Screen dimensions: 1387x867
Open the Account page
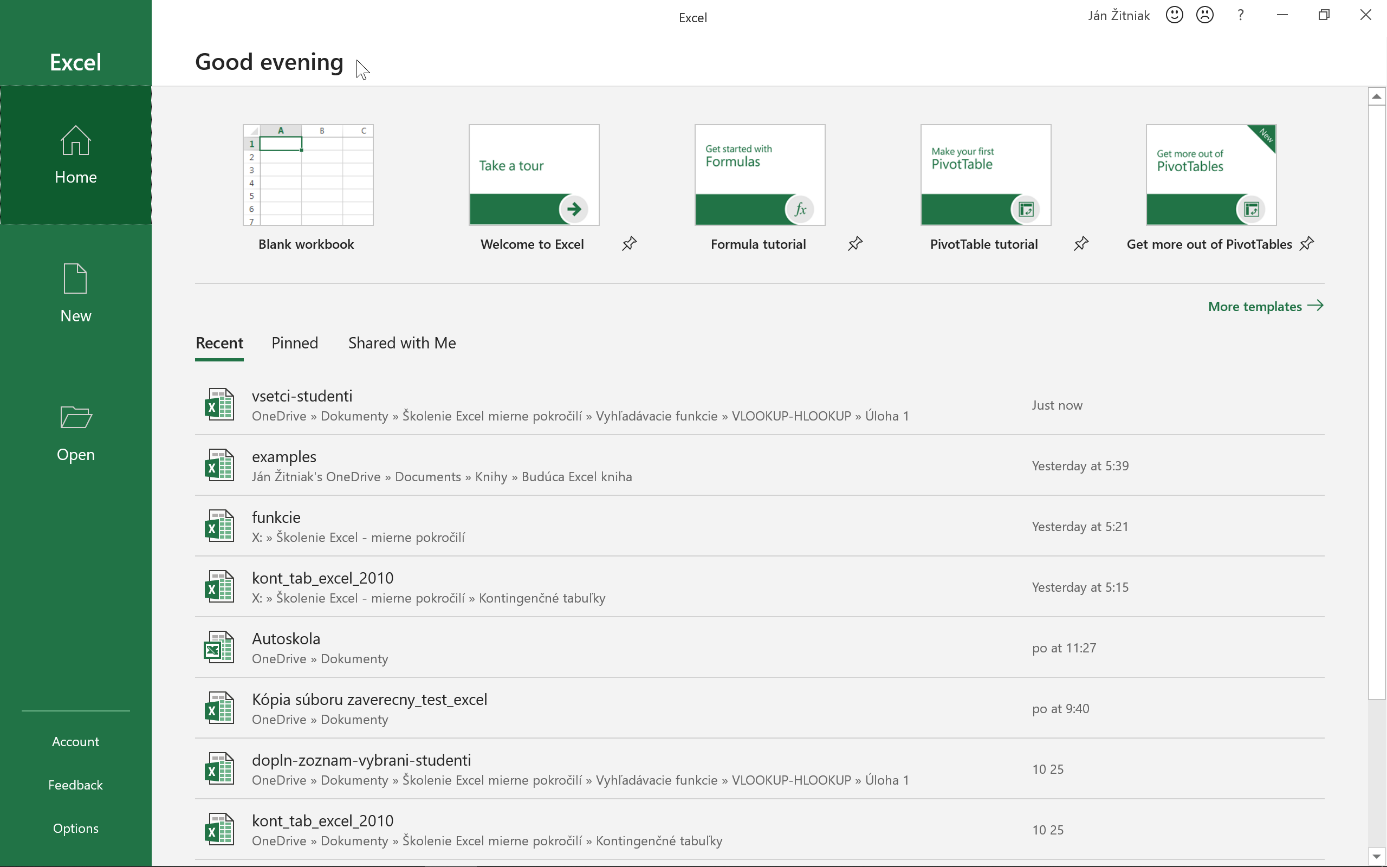pyautogui.click(x=76, y=742)
